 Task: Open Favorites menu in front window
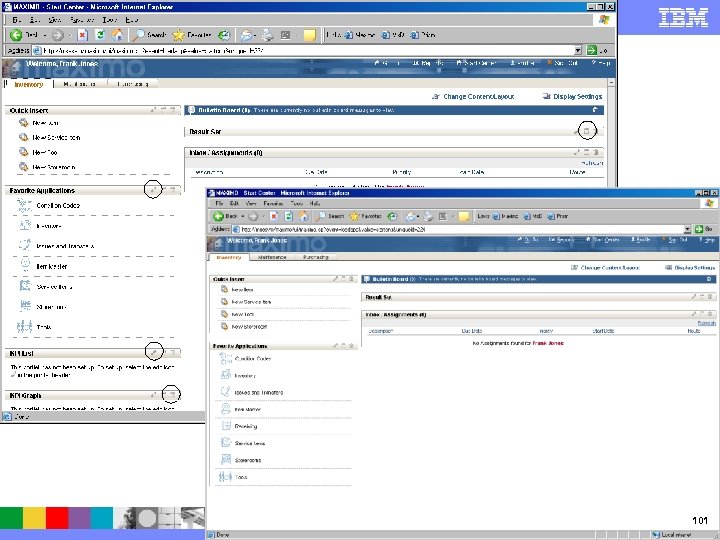pos(273,203)
